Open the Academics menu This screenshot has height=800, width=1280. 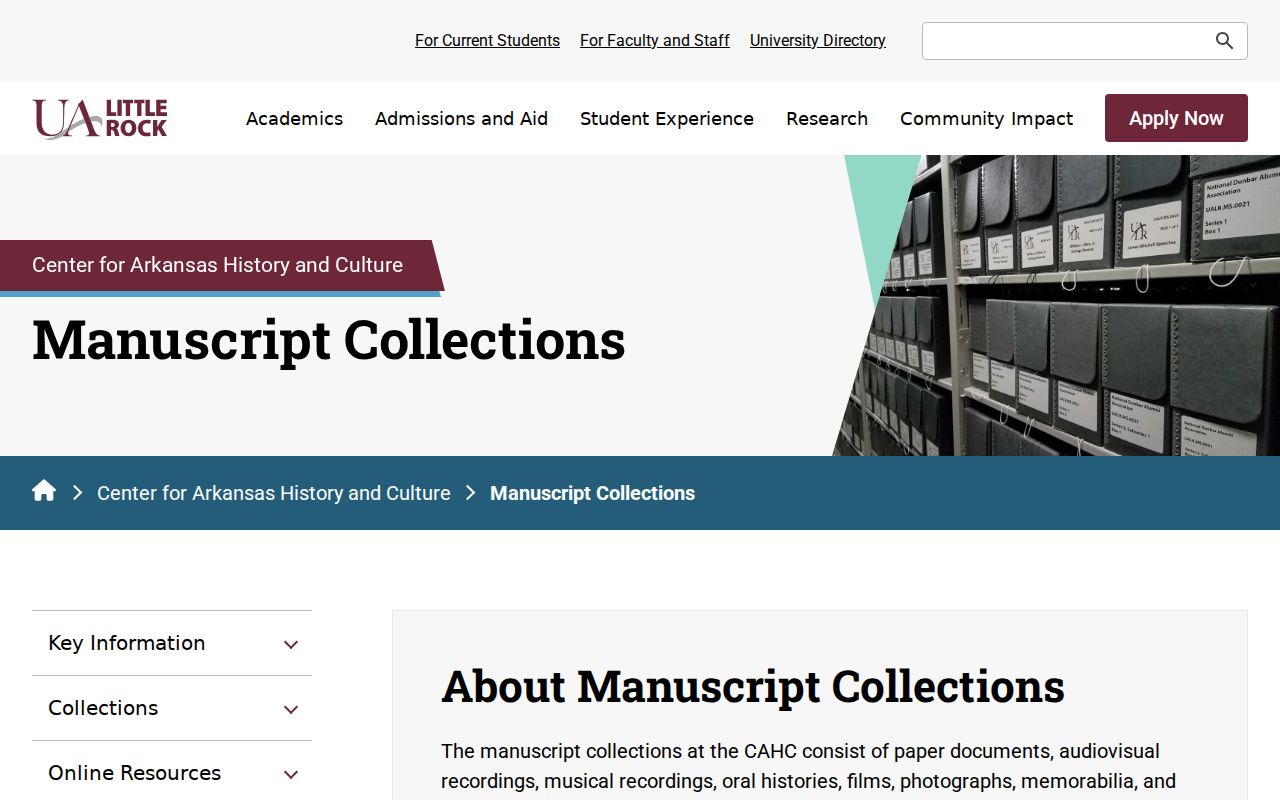(294, 118)
